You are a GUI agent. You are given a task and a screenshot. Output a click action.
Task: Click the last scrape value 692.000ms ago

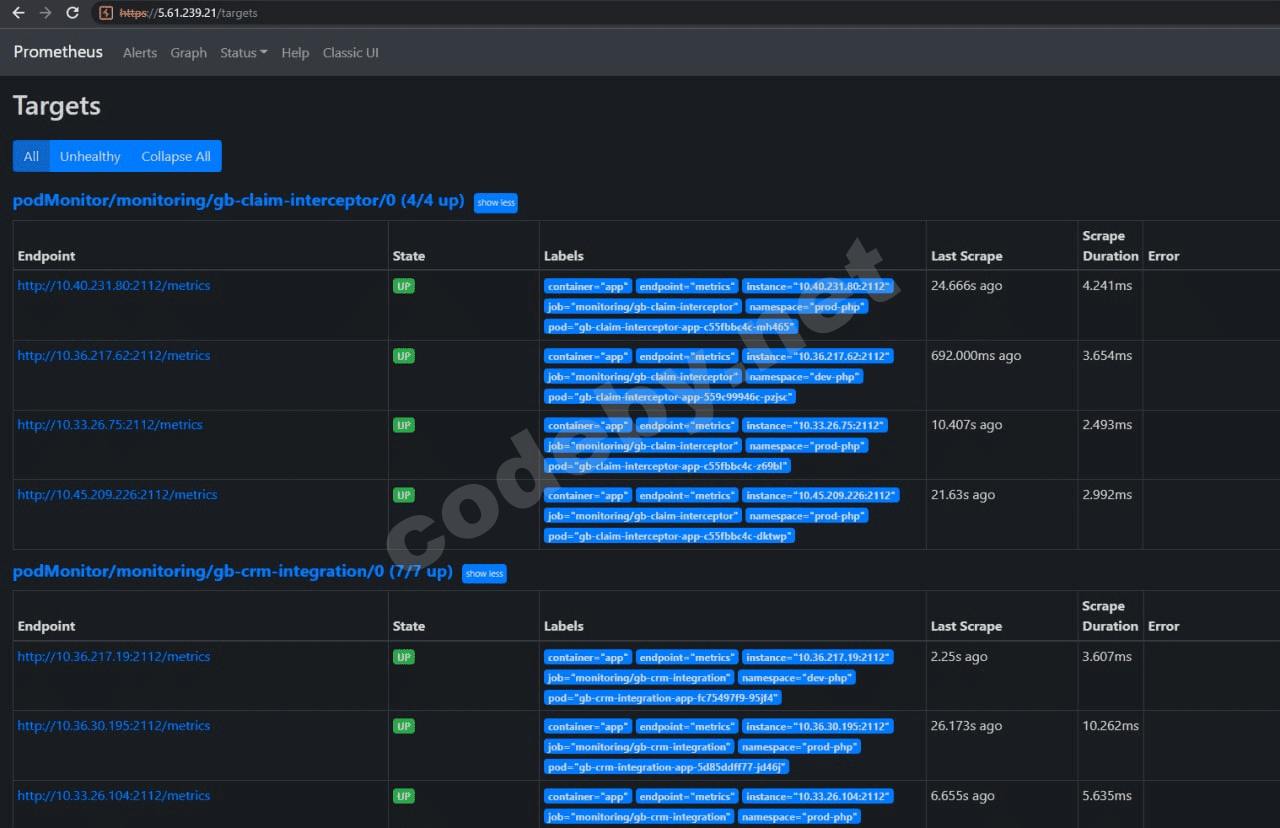pos(976,356)
